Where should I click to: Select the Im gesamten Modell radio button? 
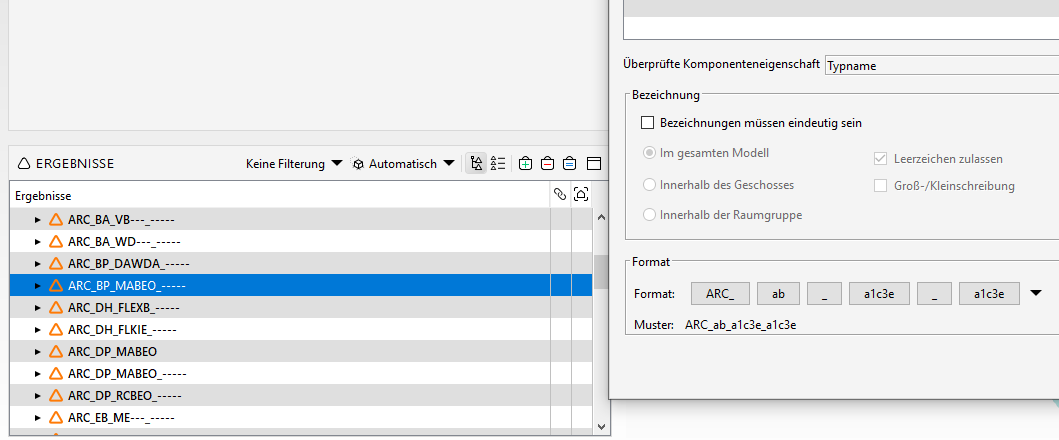[649, 153]
